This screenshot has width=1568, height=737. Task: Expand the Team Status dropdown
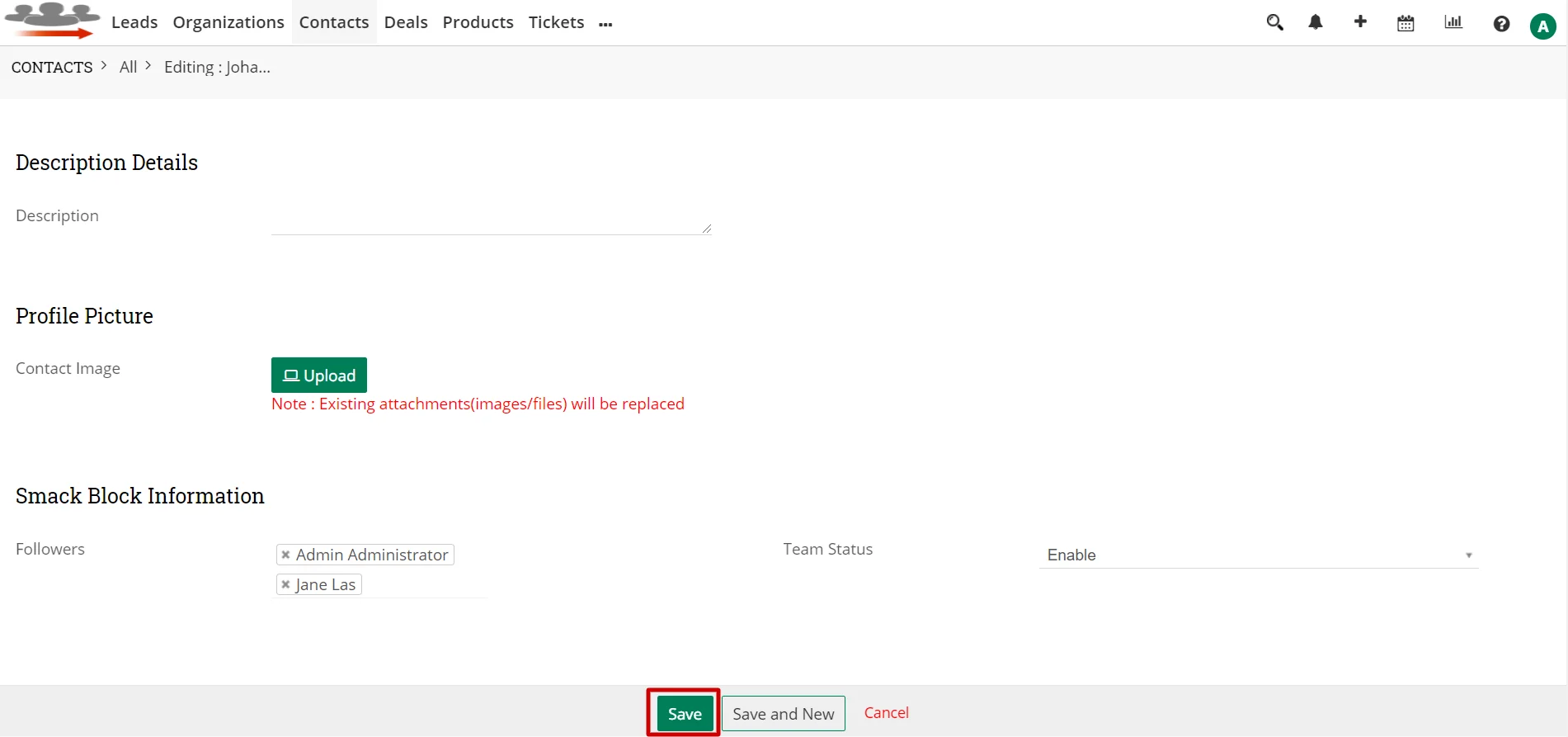point(1258,555)
